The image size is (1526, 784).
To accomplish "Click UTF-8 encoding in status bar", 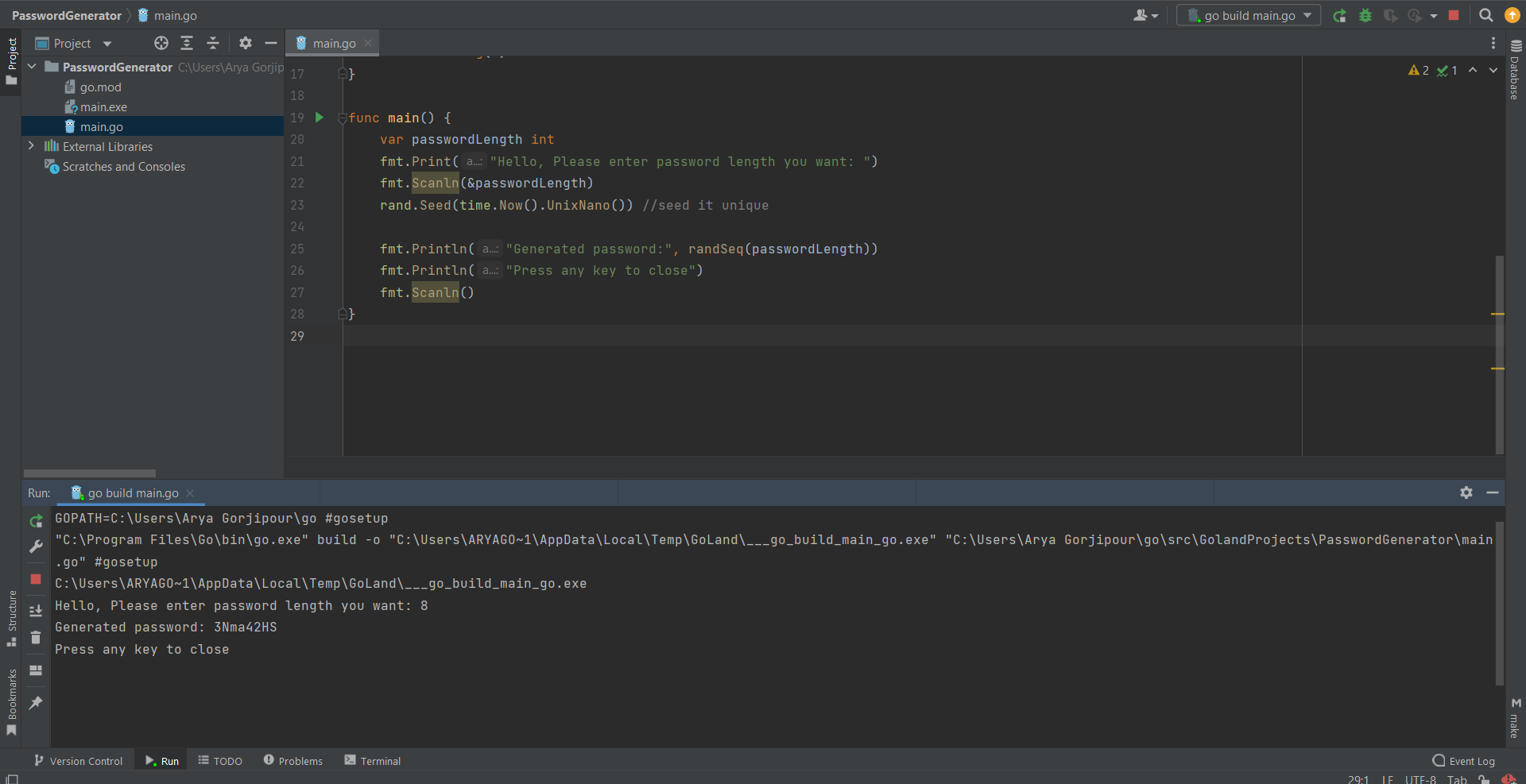I will (x=1420, y=779).
